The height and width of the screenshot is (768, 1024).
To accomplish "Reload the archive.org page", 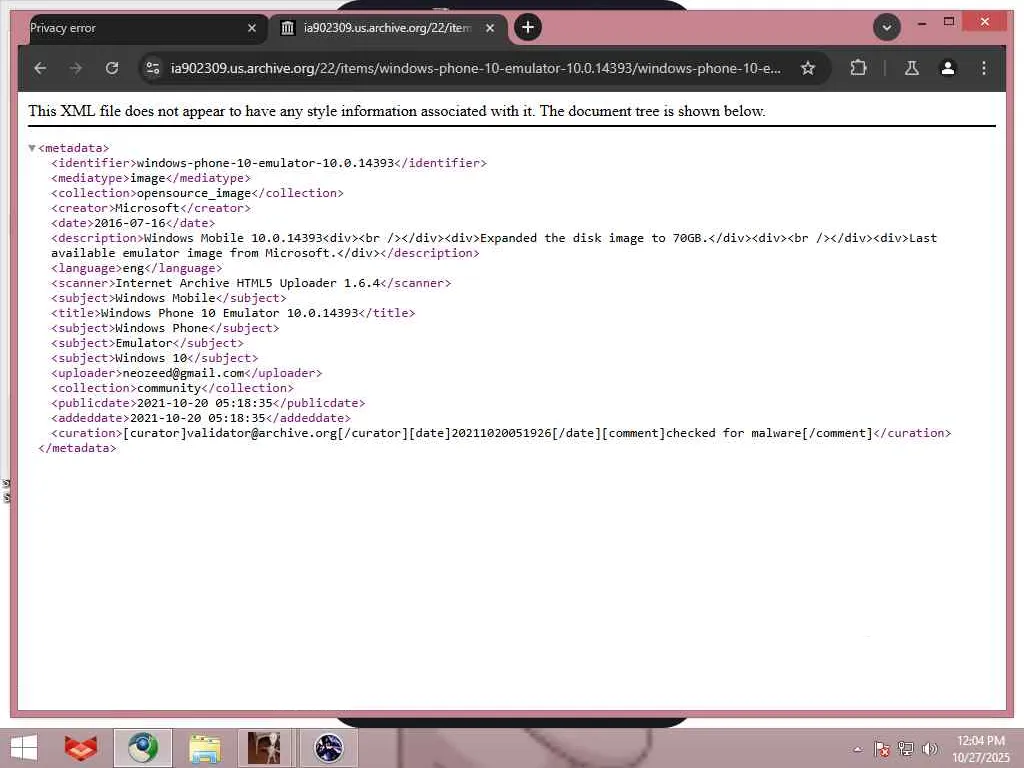I will (x=112, y=68).
